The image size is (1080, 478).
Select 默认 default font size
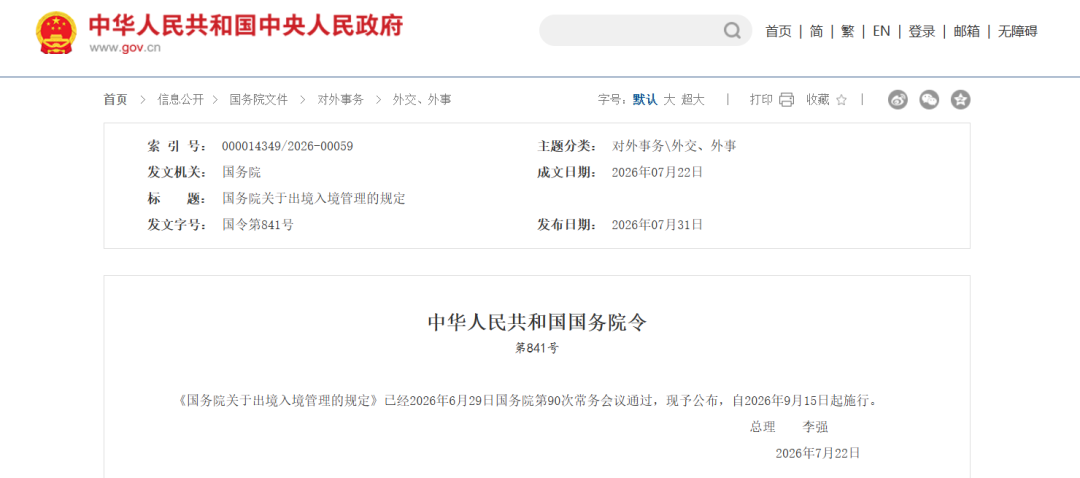(645, 100)
